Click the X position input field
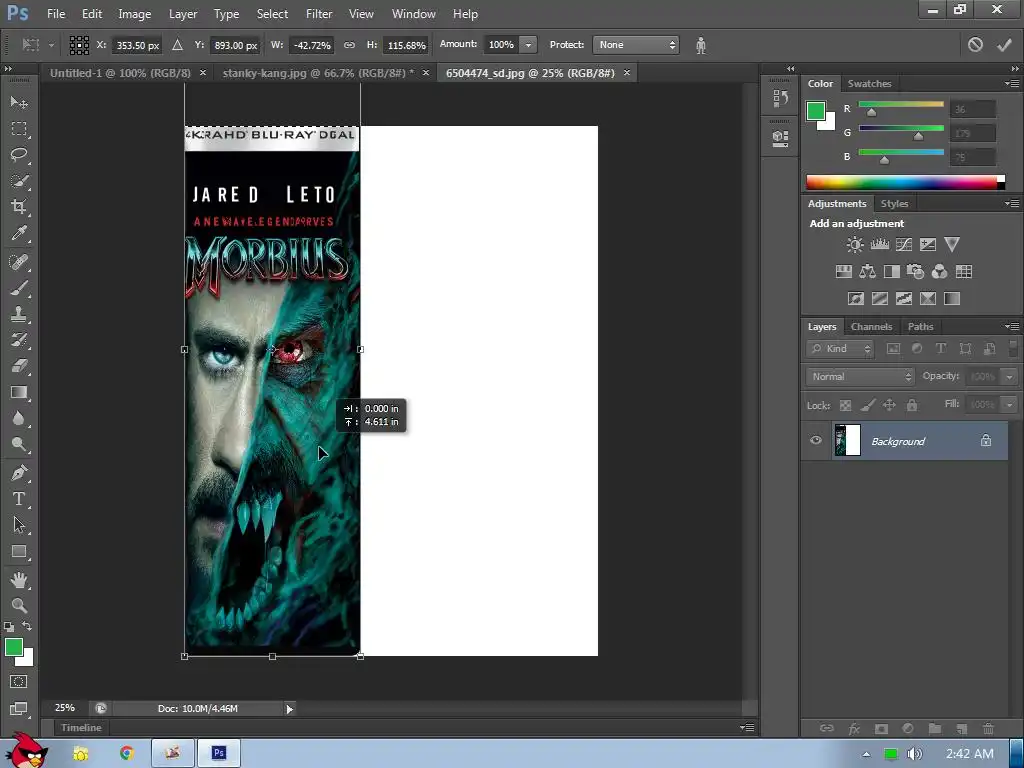This screenshot has width=1024, height=768. [137, 45]
